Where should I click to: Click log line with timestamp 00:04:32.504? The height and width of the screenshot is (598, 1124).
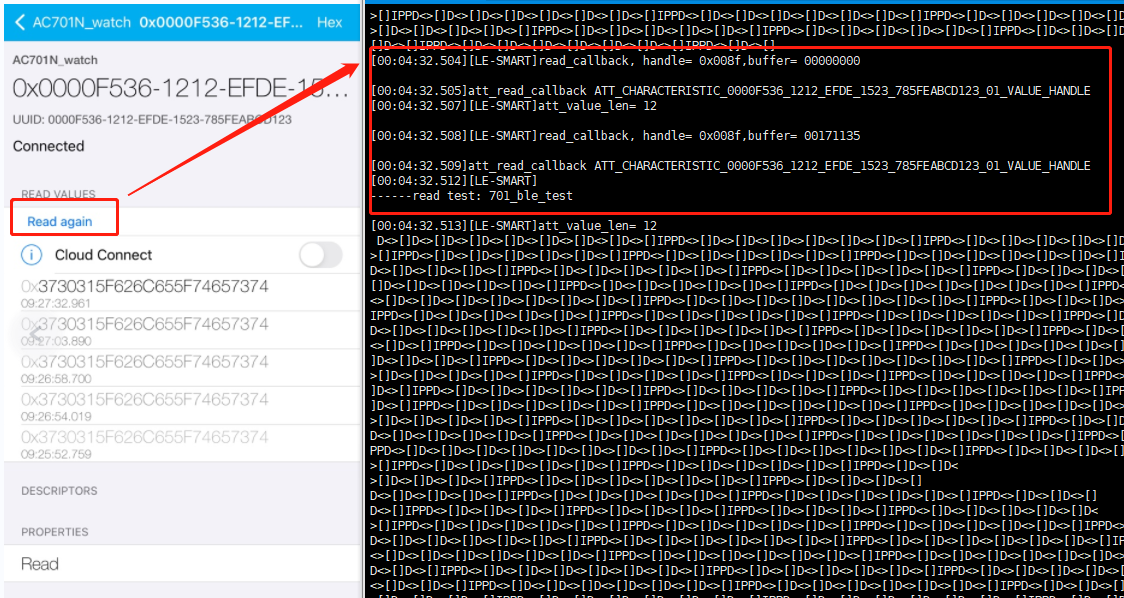click(616, 61)
